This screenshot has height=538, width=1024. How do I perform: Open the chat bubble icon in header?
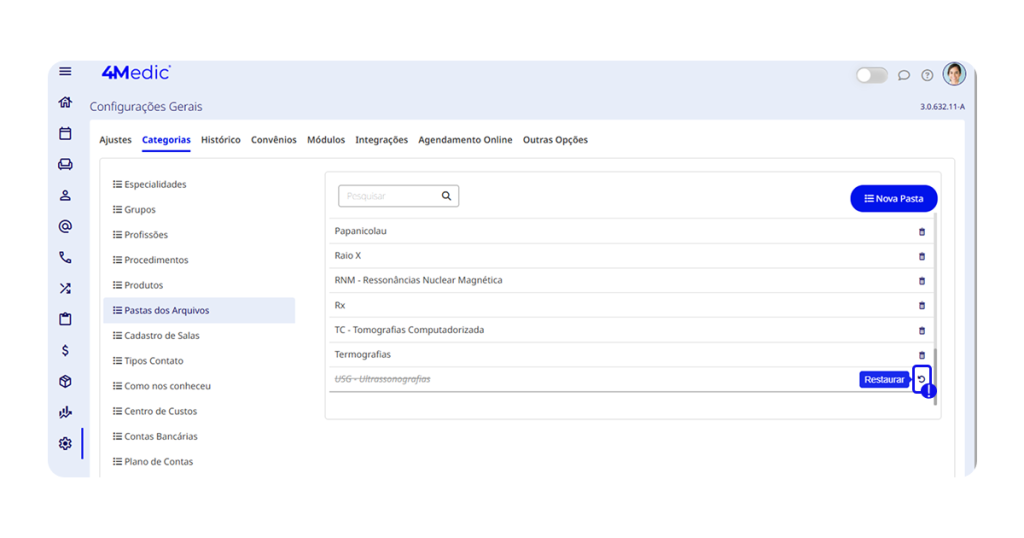coord(904,75)
